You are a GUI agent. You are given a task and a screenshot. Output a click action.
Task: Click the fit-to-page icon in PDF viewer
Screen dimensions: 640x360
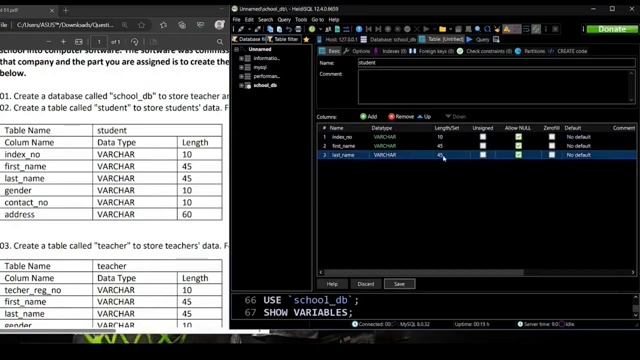click(x=79, y=42)
